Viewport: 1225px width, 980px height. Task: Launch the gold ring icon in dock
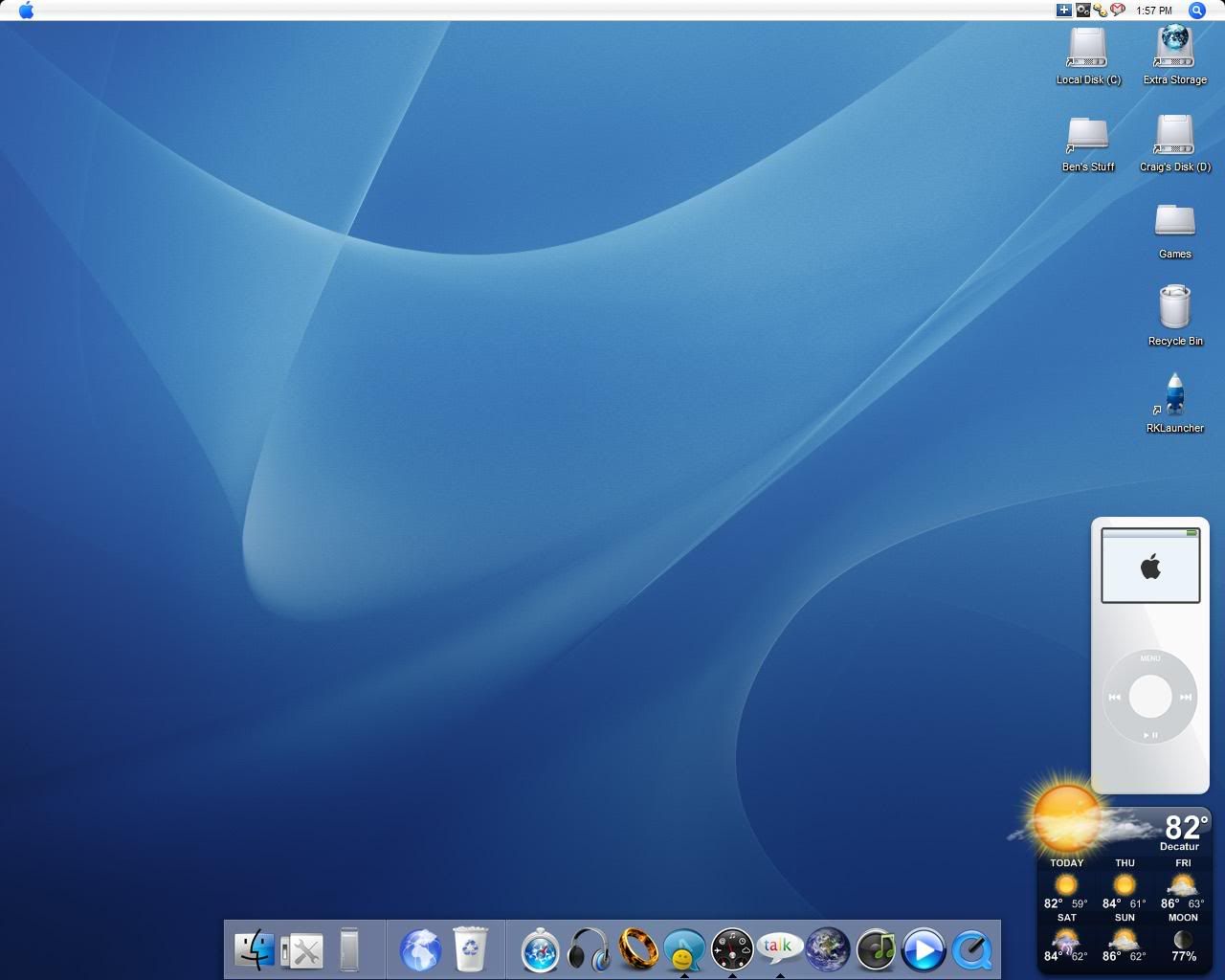pos(637,950)
